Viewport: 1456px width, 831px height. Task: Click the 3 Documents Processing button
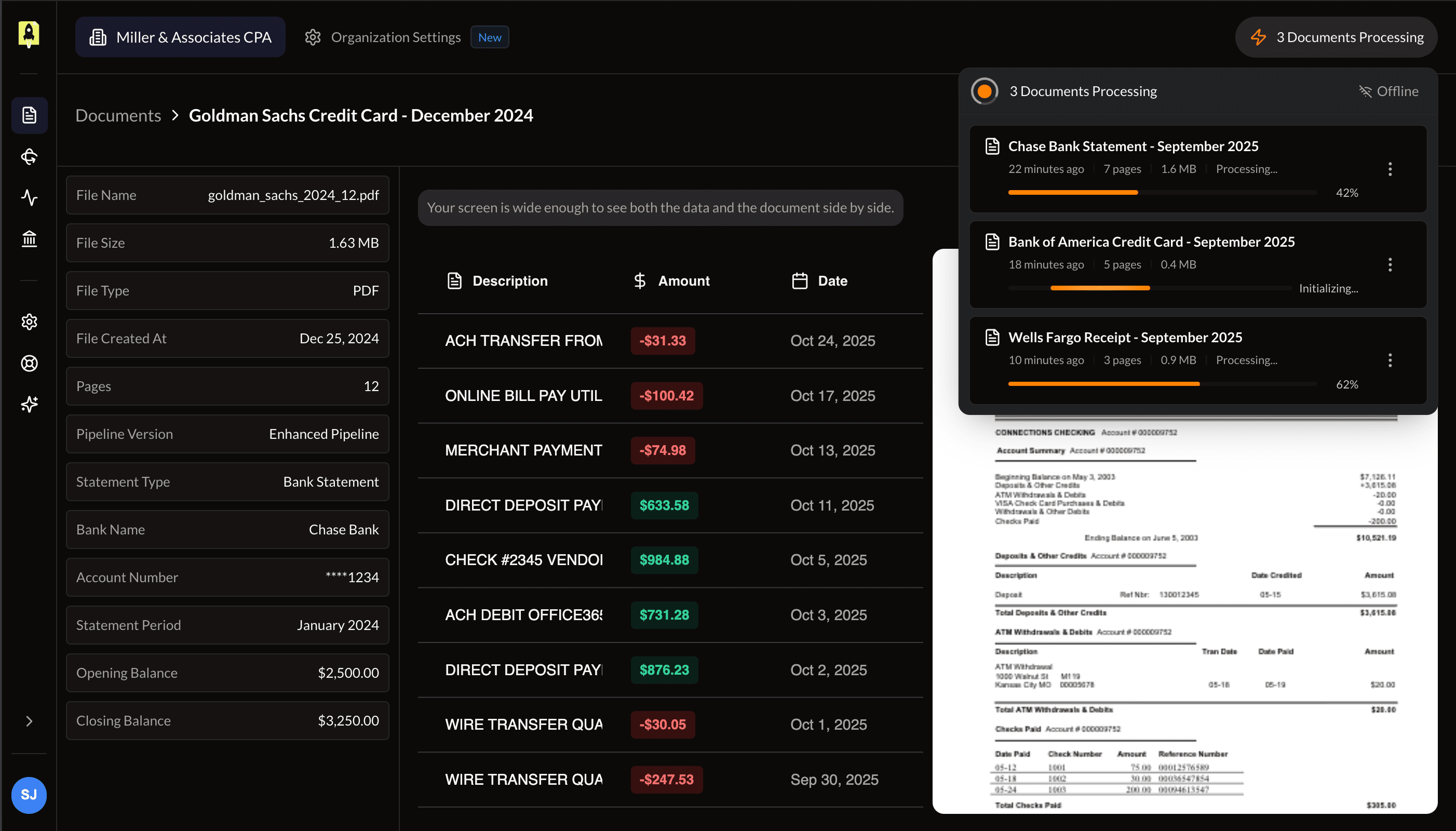pos(1336,36)
